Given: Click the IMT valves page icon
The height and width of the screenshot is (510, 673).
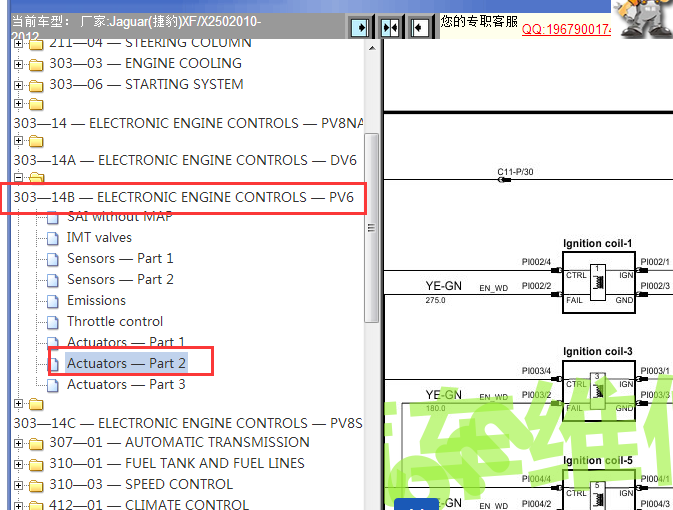Looking at the screenshot, I should click(x=53, y=238).
